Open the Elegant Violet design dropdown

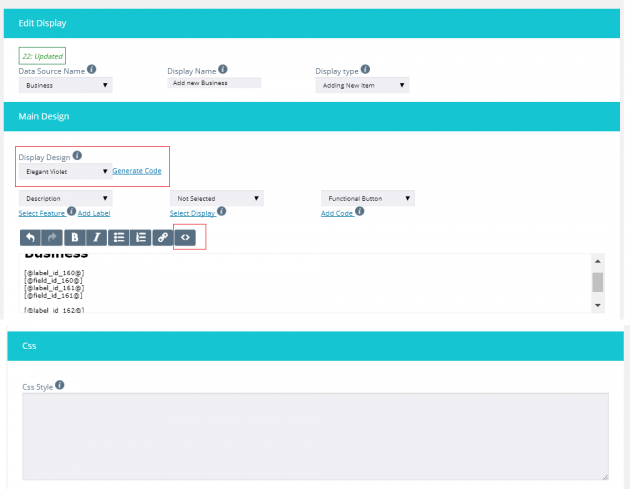tap(65, 172)
